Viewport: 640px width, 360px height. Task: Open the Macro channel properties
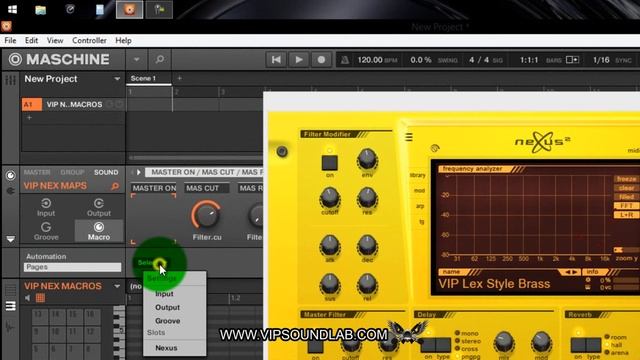click(x=99, y=231)
